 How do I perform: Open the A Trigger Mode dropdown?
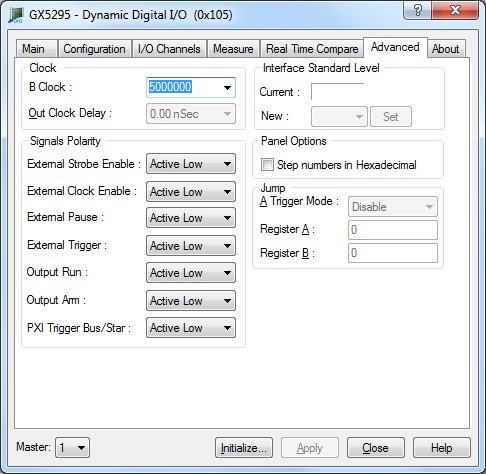click(393, 207)
